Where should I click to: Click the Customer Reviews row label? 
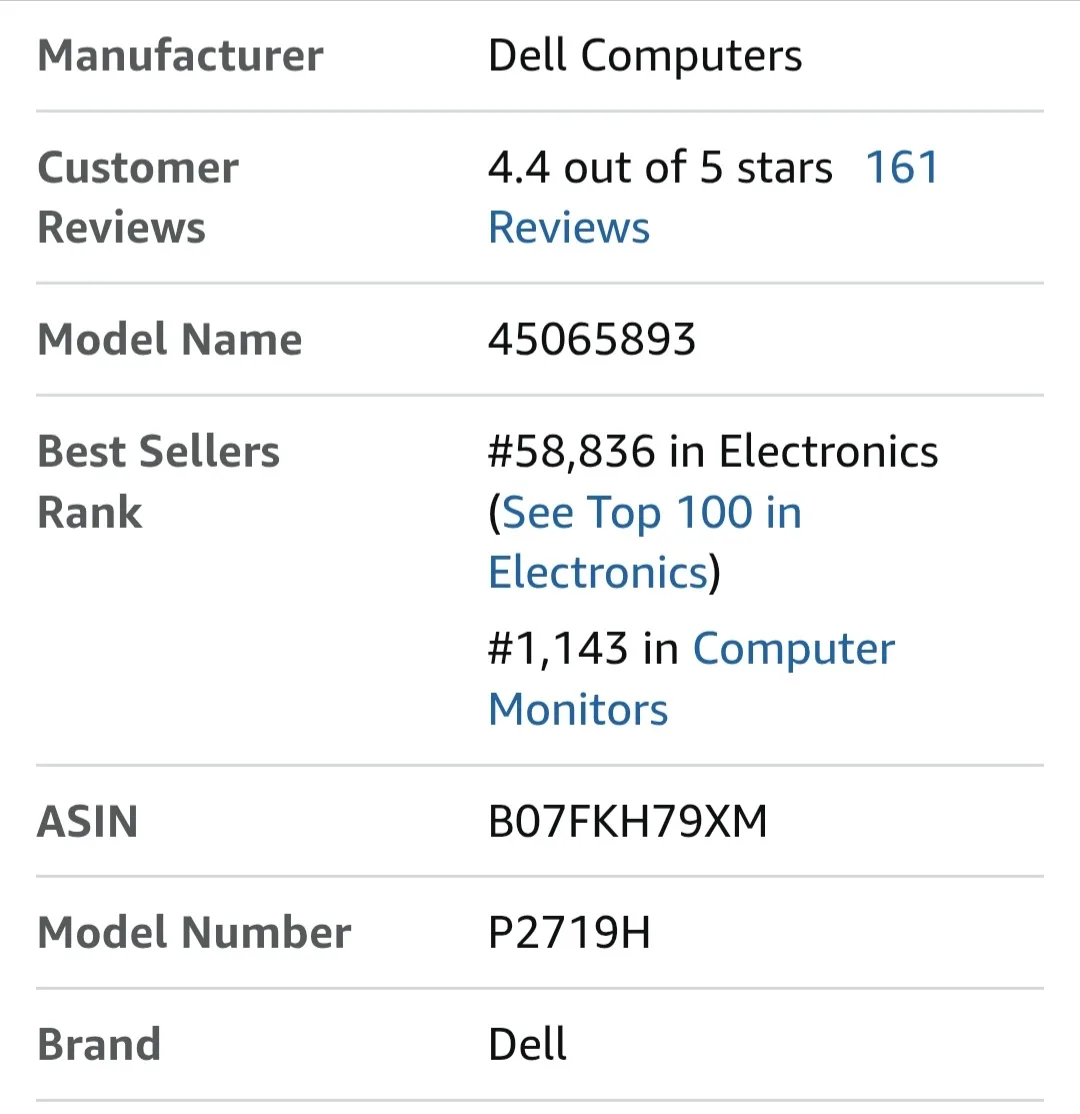tap(138, 197)
